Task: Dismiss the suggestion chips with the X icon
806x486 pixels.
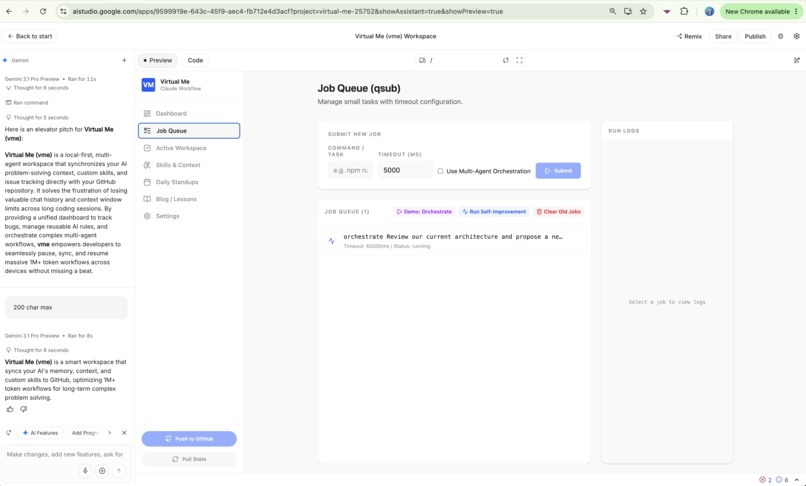Action: pos(124,433)
